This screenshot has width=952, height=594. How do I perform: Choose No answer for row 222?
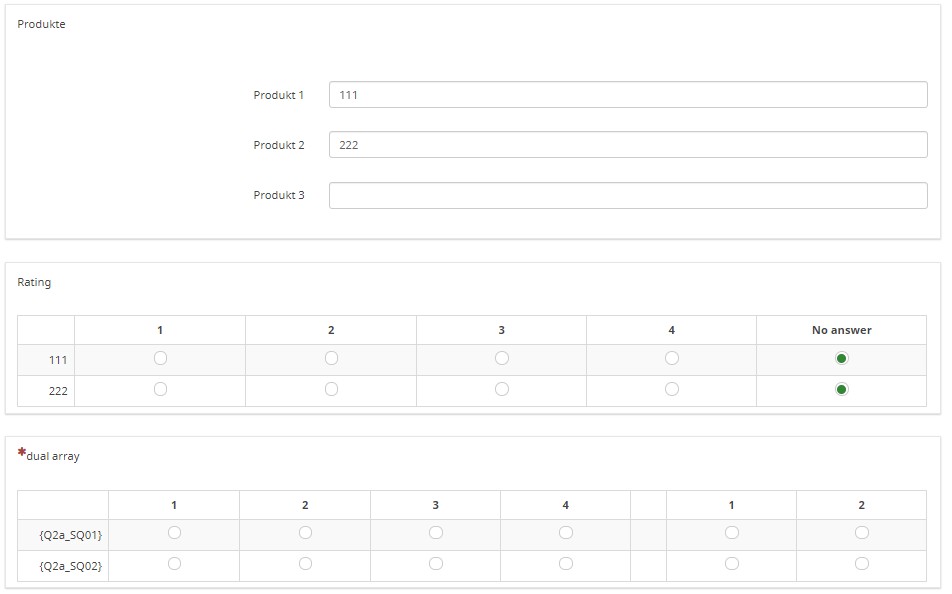(842, 389)
